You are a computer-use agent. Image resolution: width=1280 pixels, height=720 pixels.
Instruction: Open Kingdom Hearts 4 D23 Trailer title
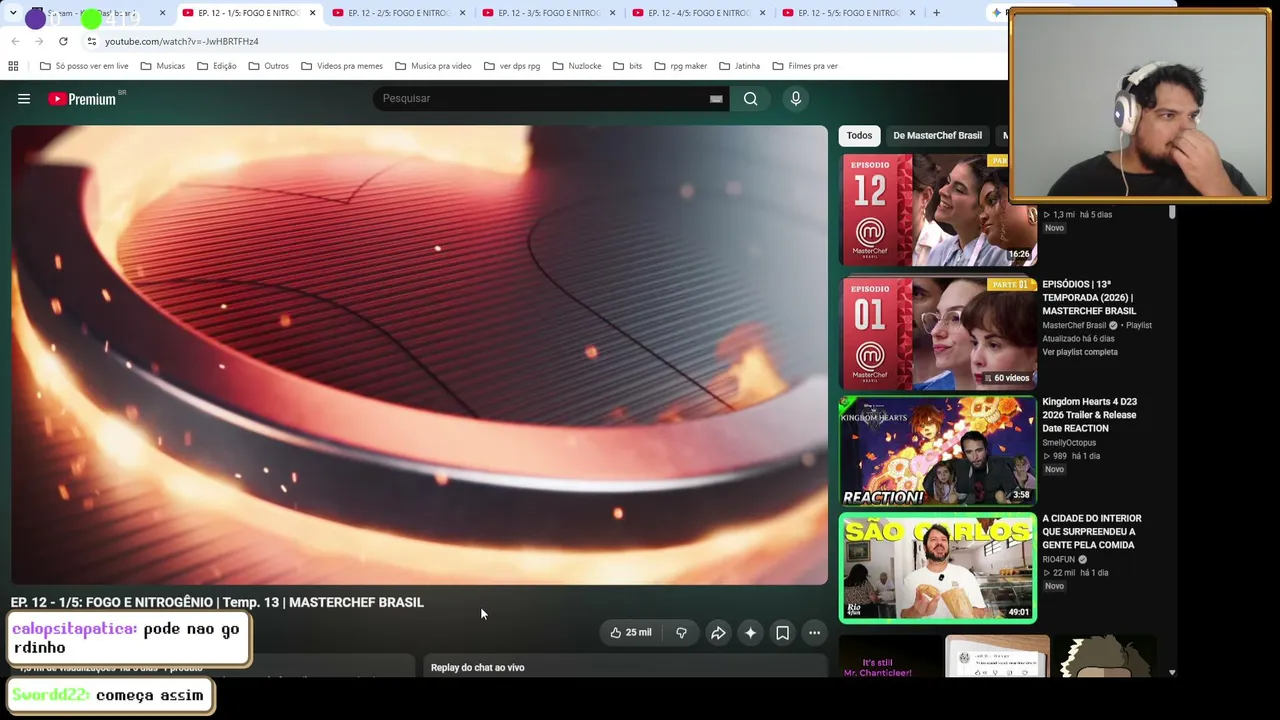click(x=1090, y=415)
